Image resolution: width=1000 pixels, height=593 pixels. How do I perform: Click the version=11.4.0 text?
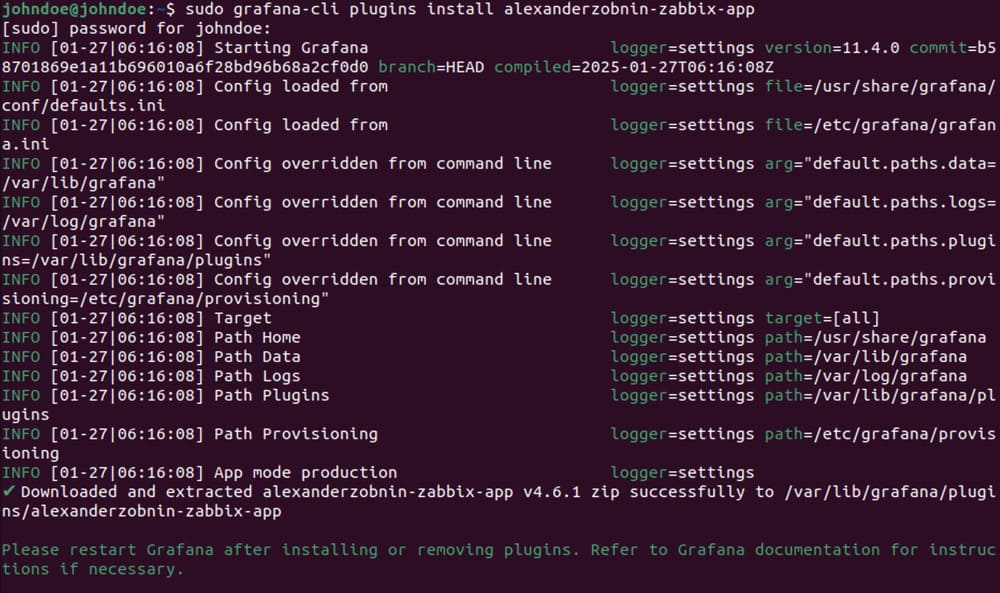point(832,48)
